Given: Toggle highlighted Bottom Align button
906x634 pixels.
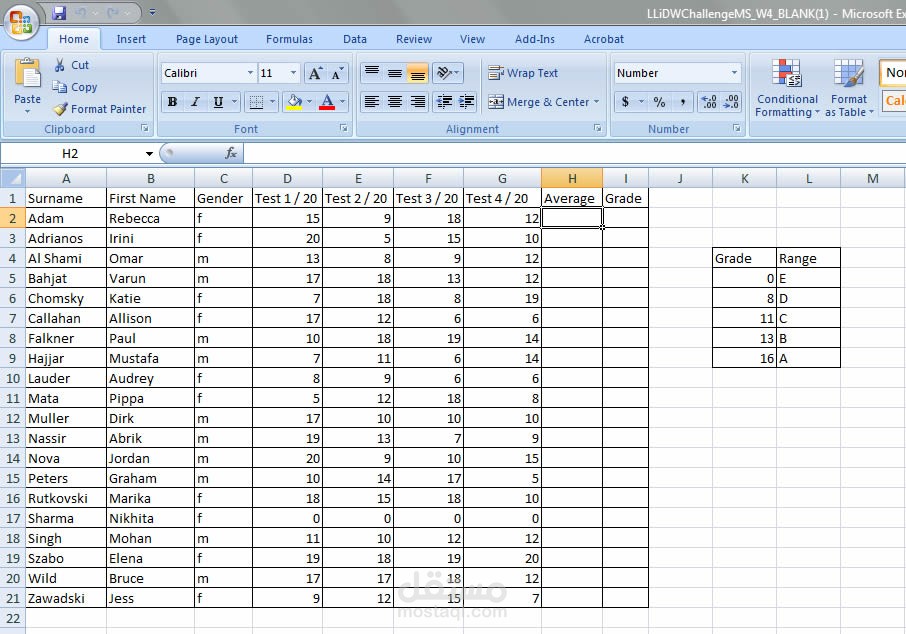Looking at the screenshot, I should [x=417, y=73].
